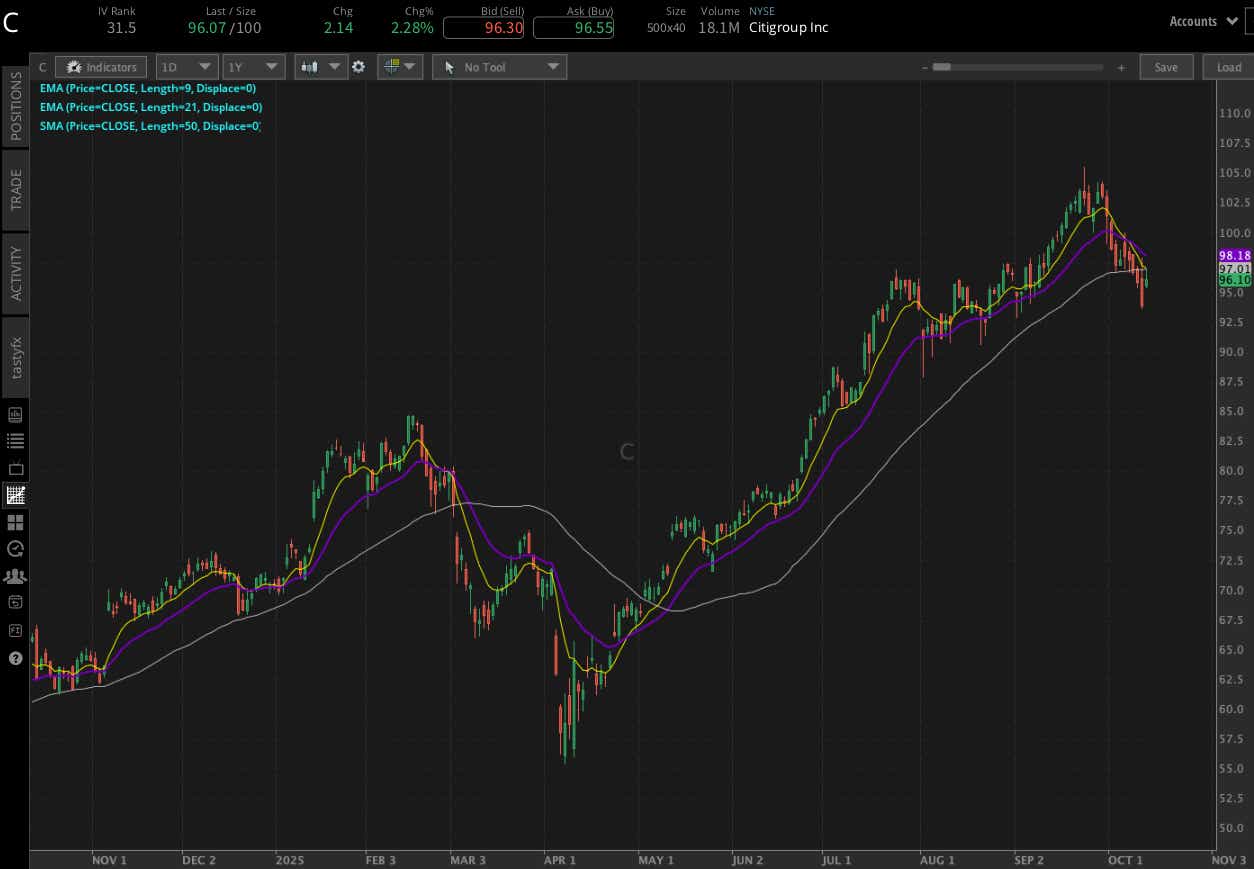Expand the 1Y time range dropdown

click(x=254, y=67)
